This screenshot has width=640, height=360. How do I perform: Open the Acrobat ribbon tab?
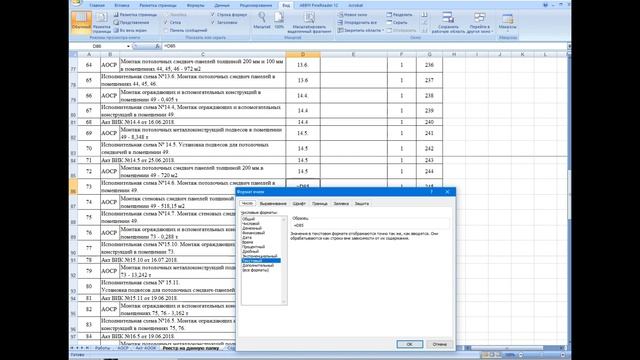coord(356,5)
